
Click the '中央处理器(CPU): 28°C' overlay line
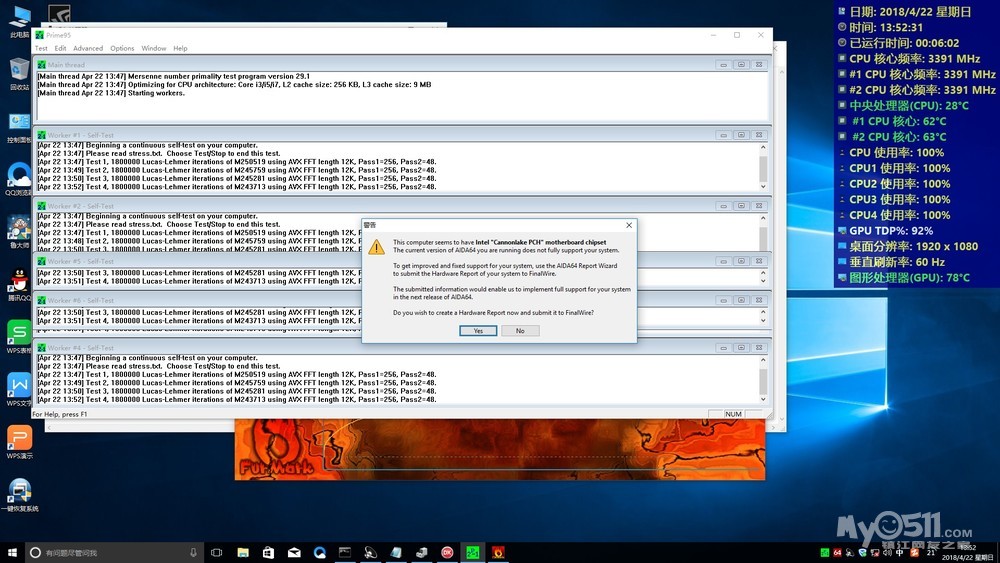click(909, 106)
